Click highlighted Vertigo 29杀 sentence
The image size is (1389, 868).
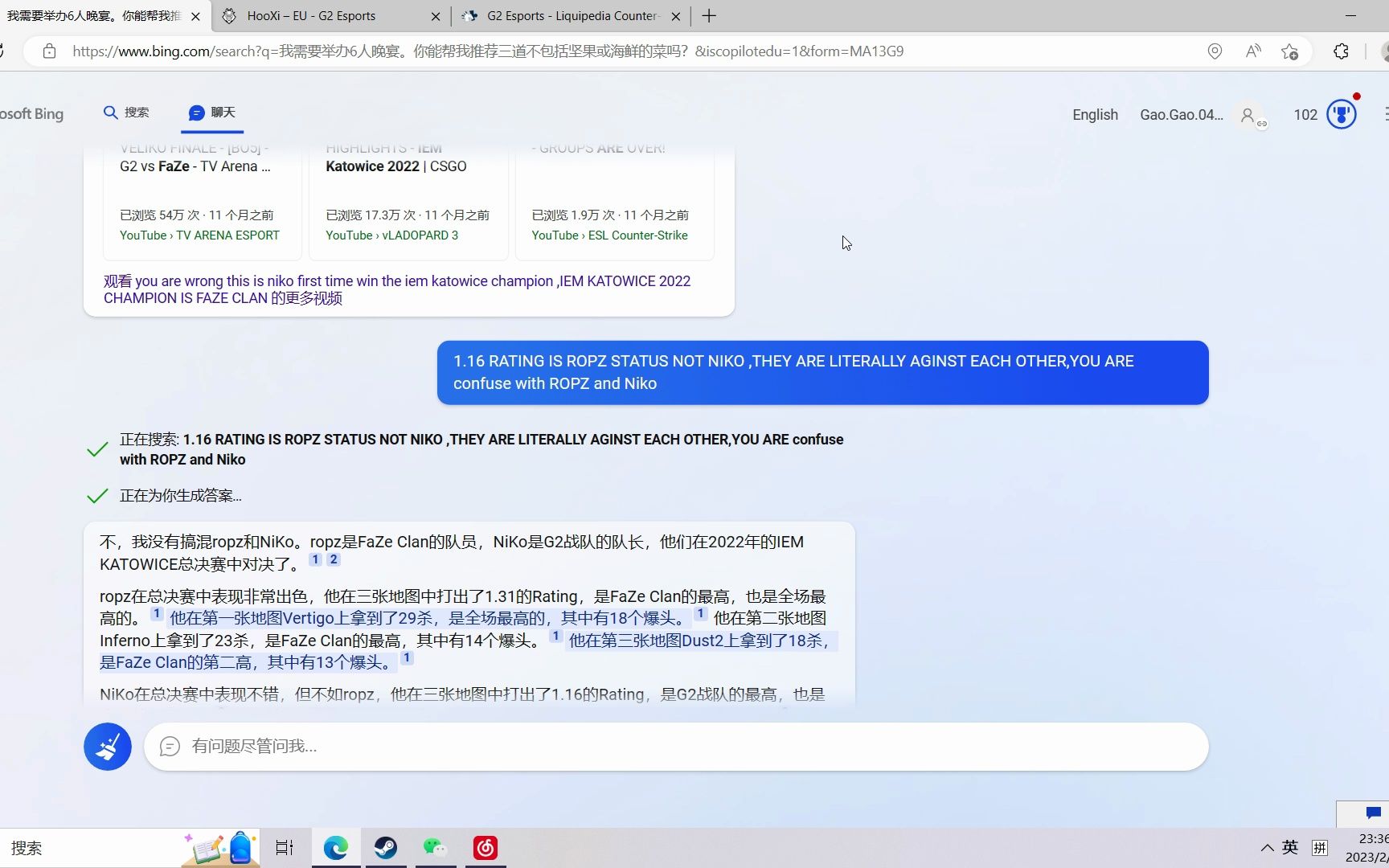pos(428,618)
